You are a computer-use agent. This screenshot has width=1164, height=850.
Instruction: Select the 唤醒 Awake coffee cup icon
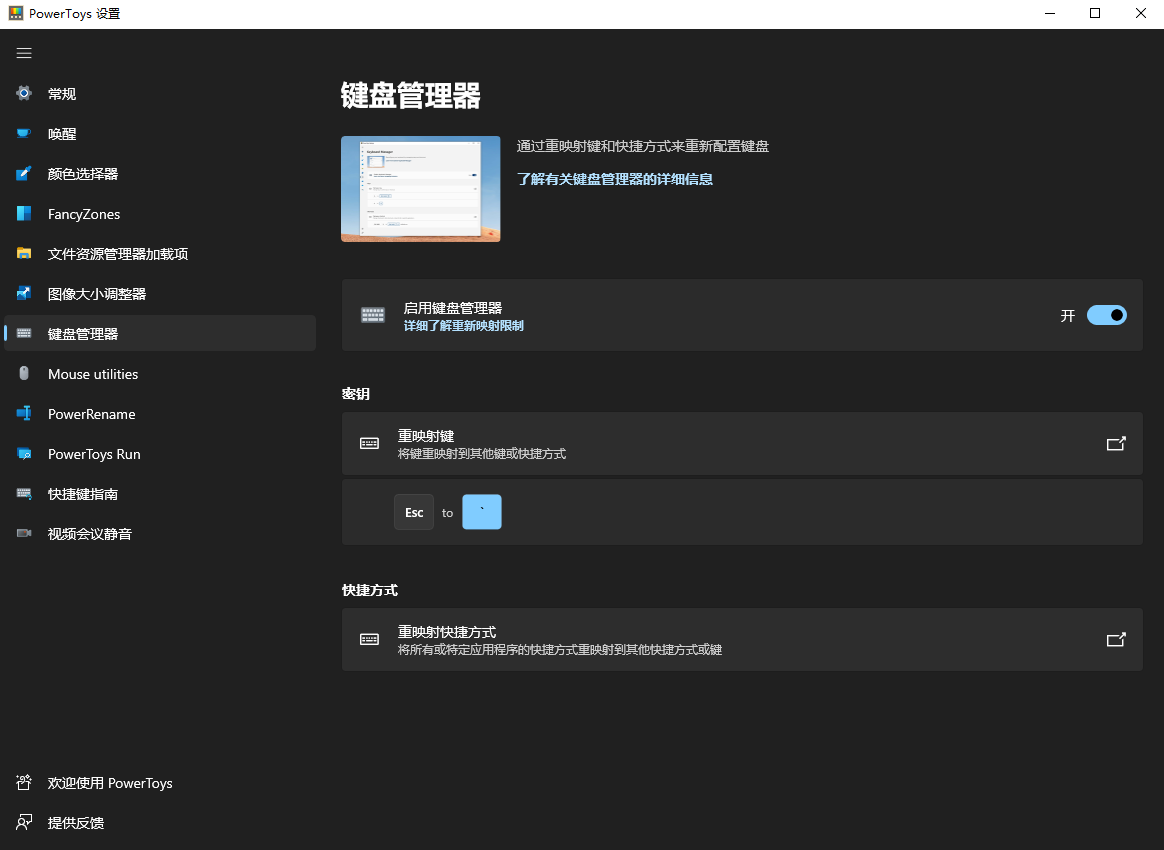(24, 134)
